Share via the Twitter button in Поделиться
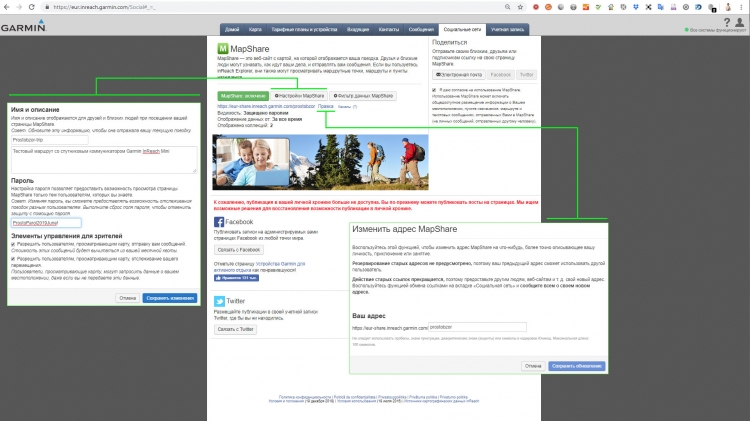750x421 pixels. coord(526,75)
